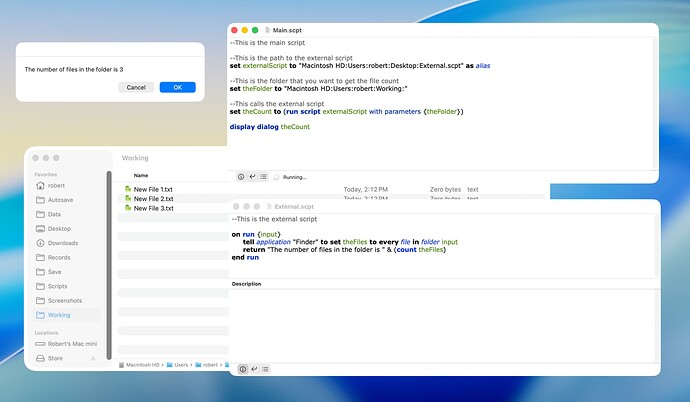Show result pane in Main.scpt window
Viewport: 690px width, 402px height.
252,177
